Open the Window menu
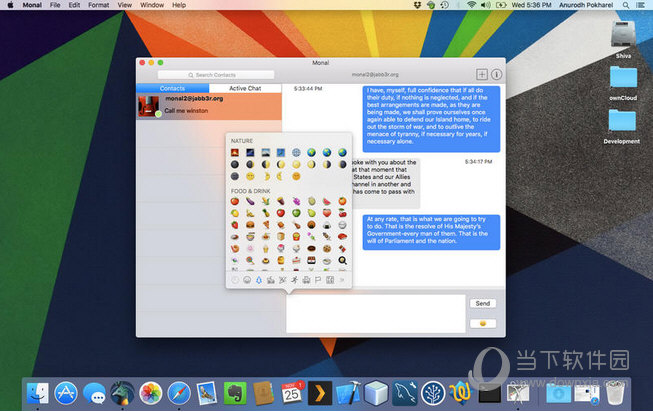The width and height of the screenshot is (653, 412). [x=152, y=5]
